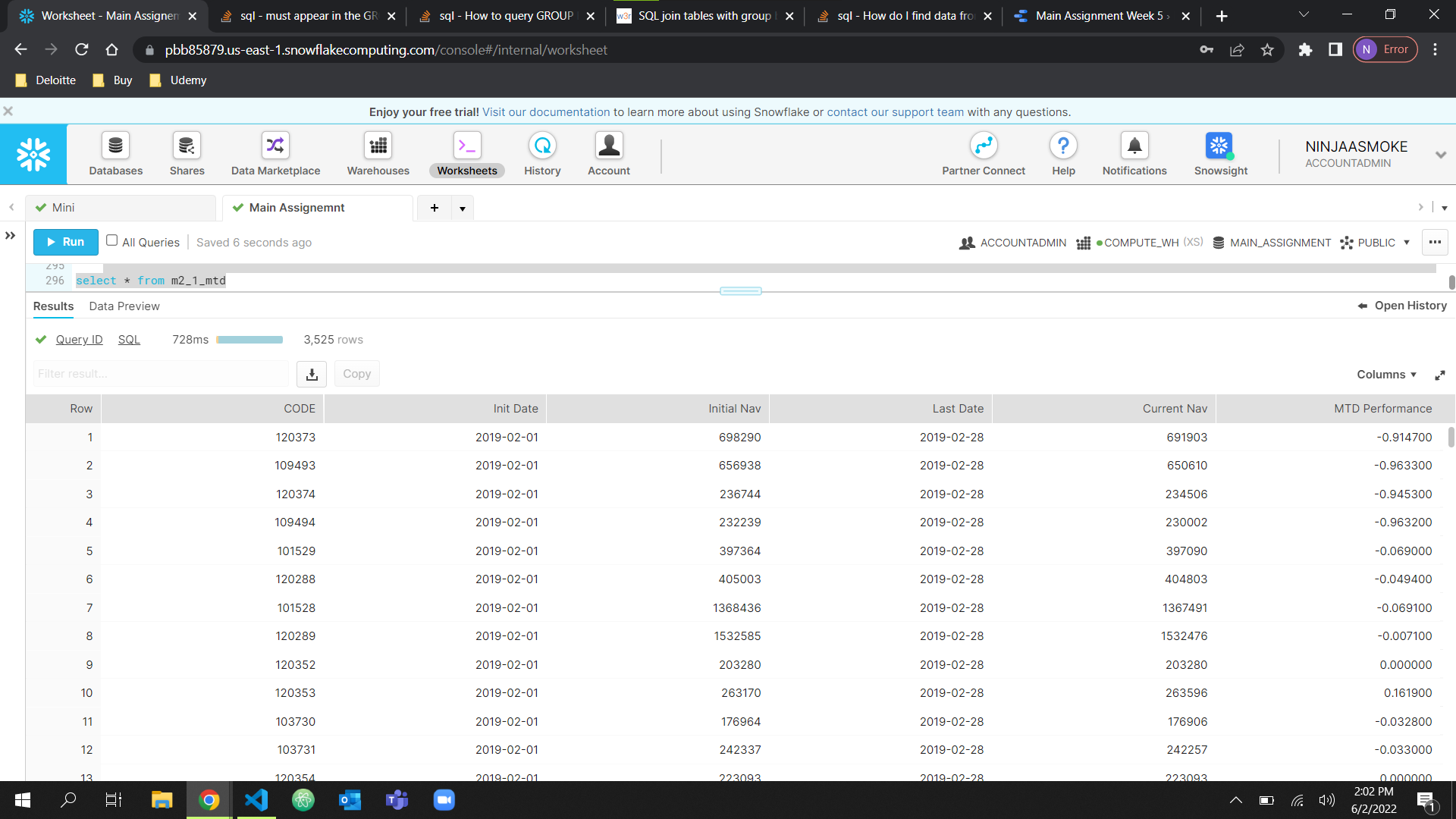Screen dimensions: 1456x819
Task: Open the Query ID link
Action: point(79,339)
